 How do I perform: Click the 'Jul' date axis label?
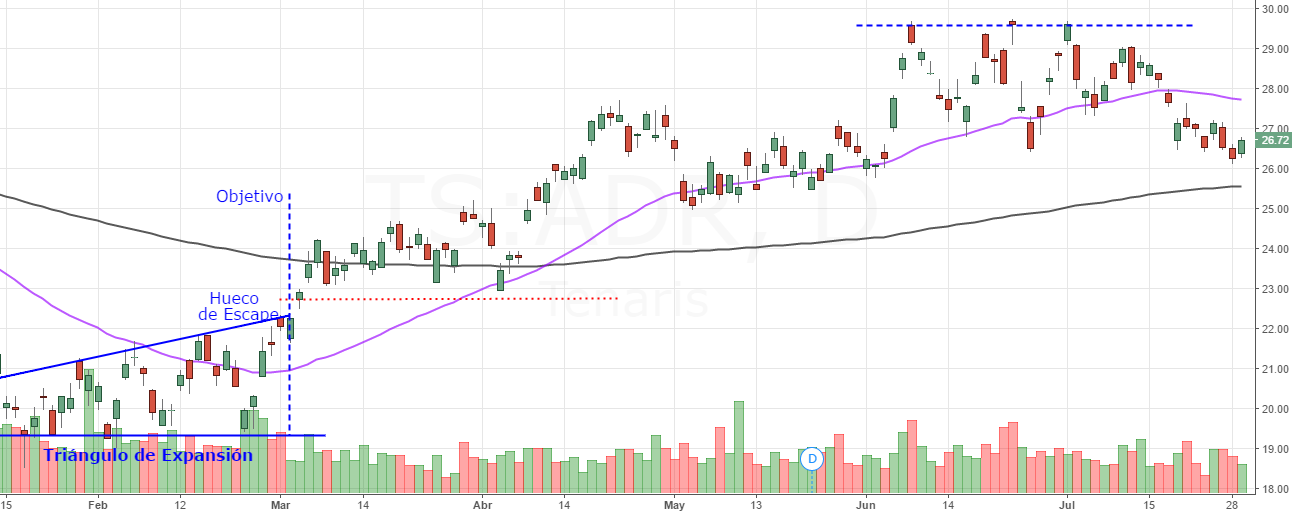pyautogui.click(x=1066, y=503)
